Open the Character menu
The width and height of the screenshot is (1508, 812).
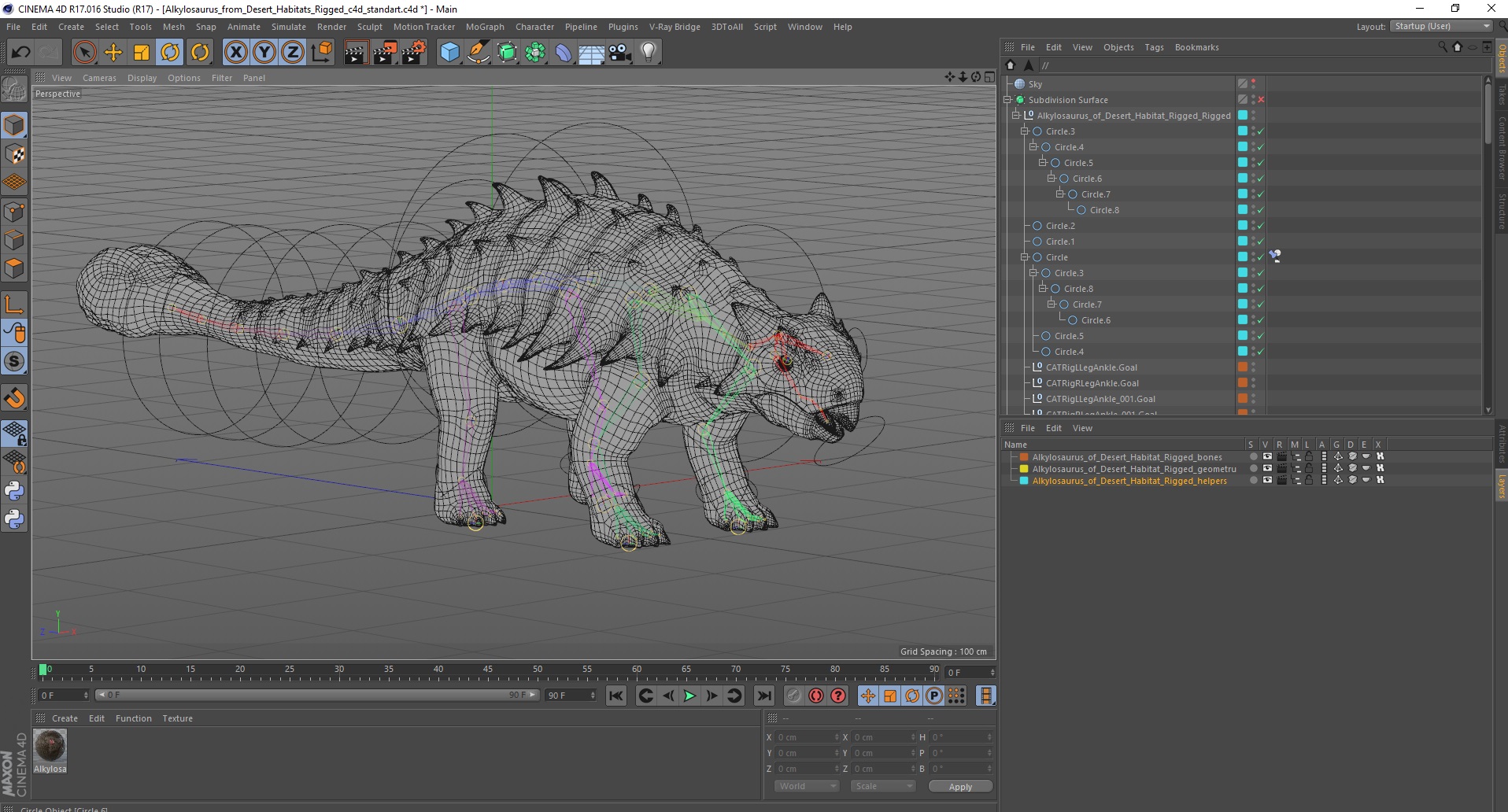(x=534, y=27)
